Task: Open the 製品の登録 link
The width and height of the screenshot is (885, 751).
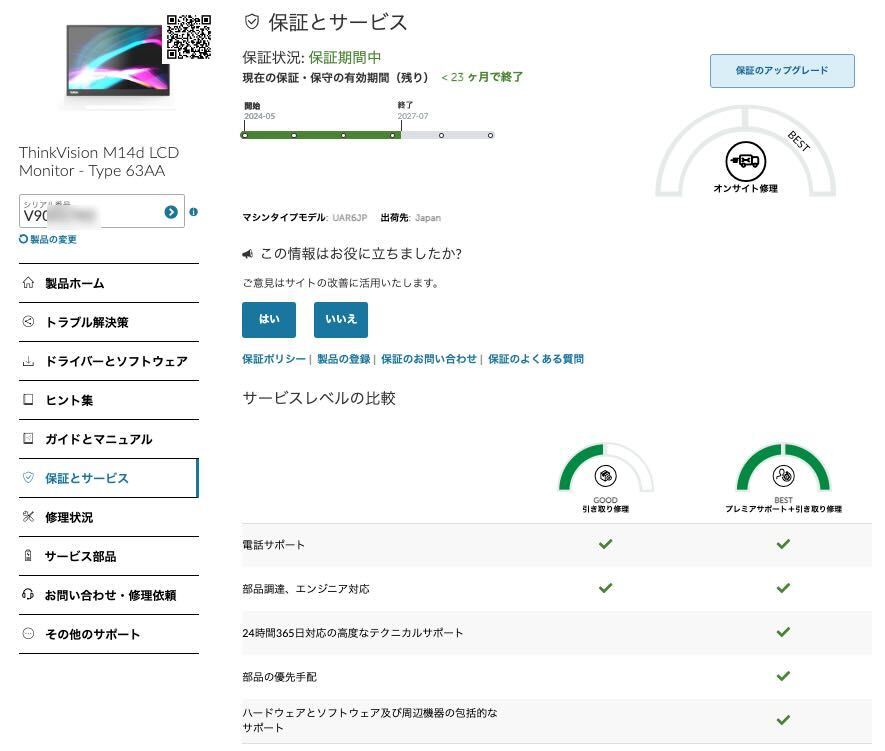Action: [x=343, y=359]
